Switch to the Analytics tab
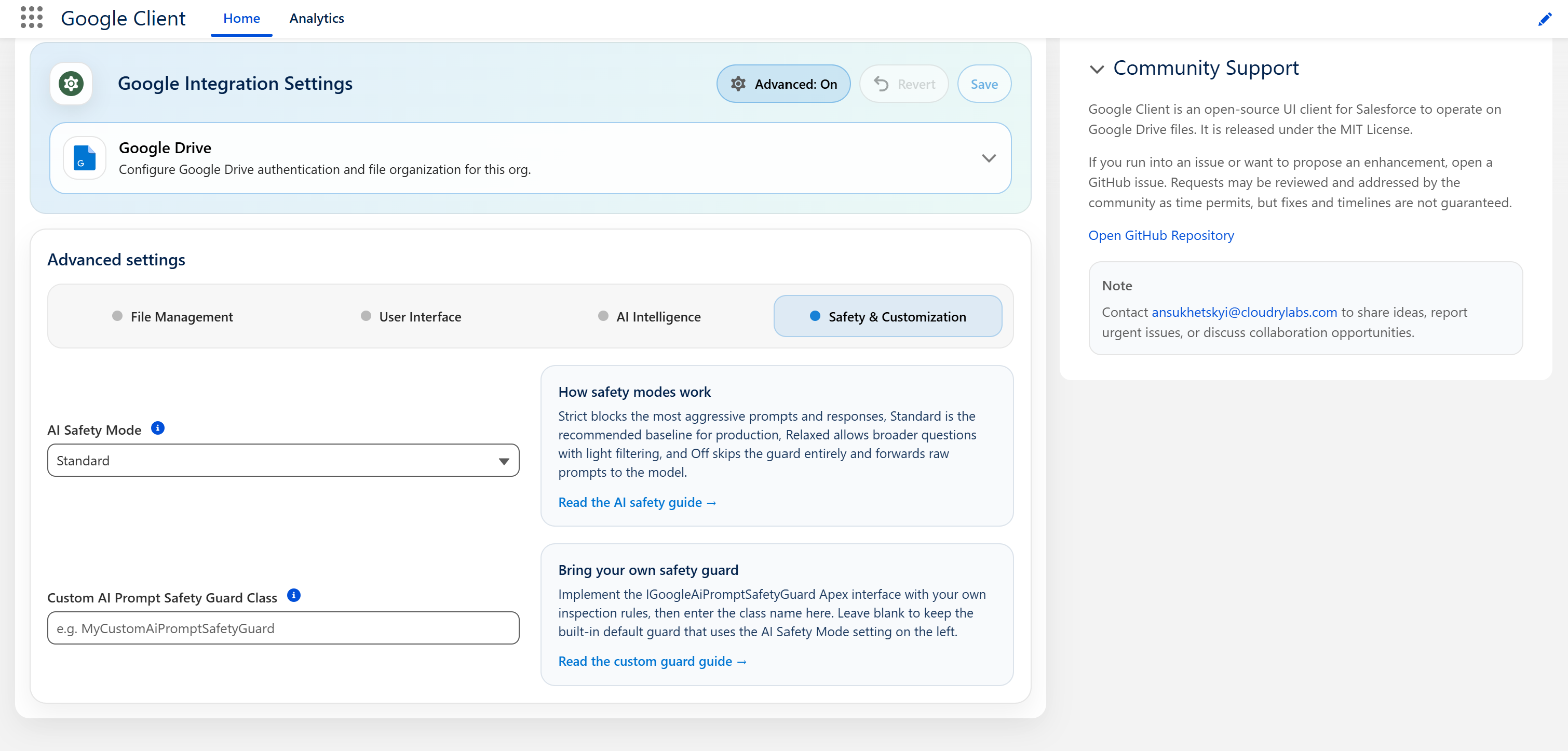 tap(317, 18)
